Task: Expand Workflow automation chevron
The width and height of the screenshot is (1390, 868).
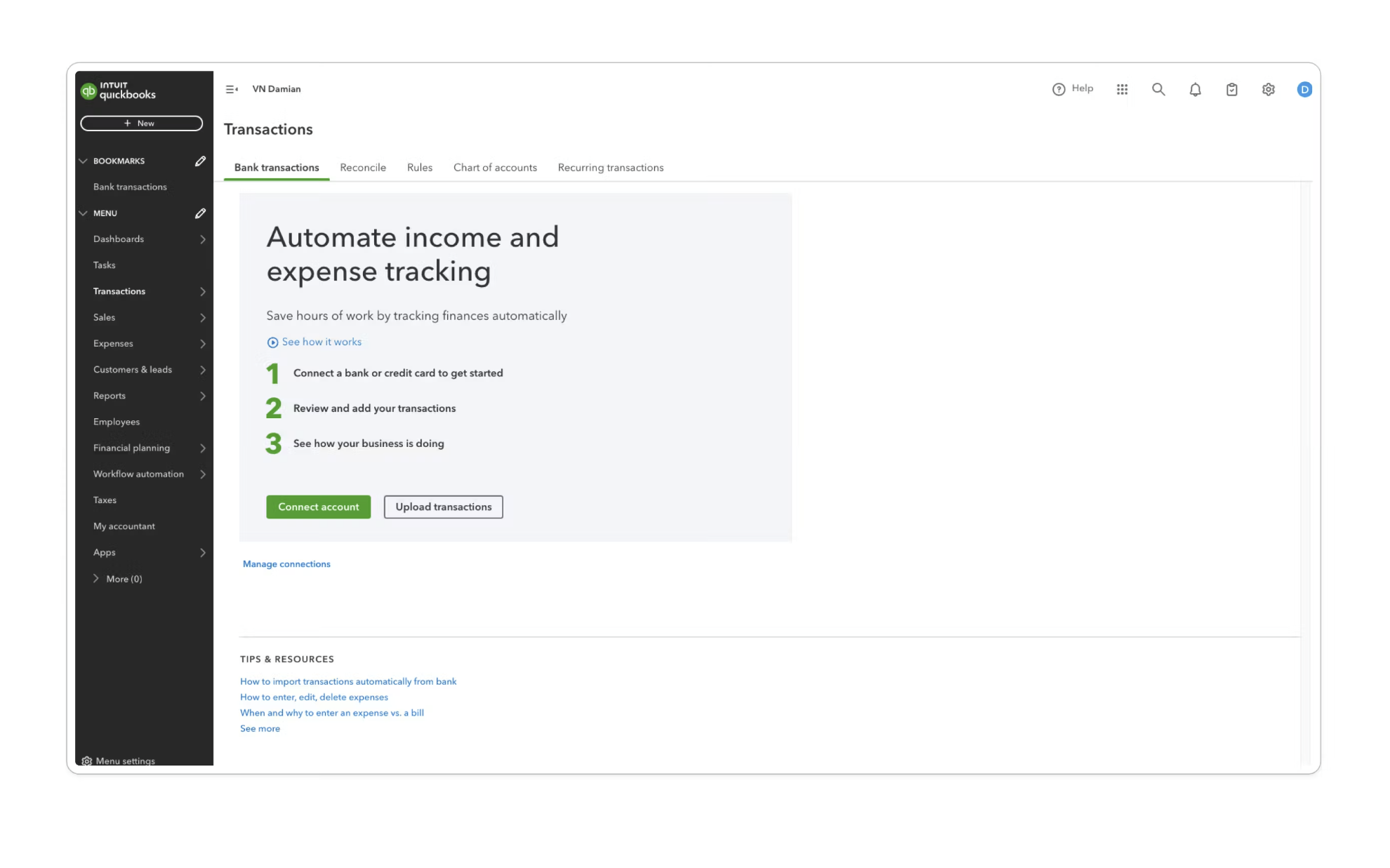Action: [x=202, y=474]
